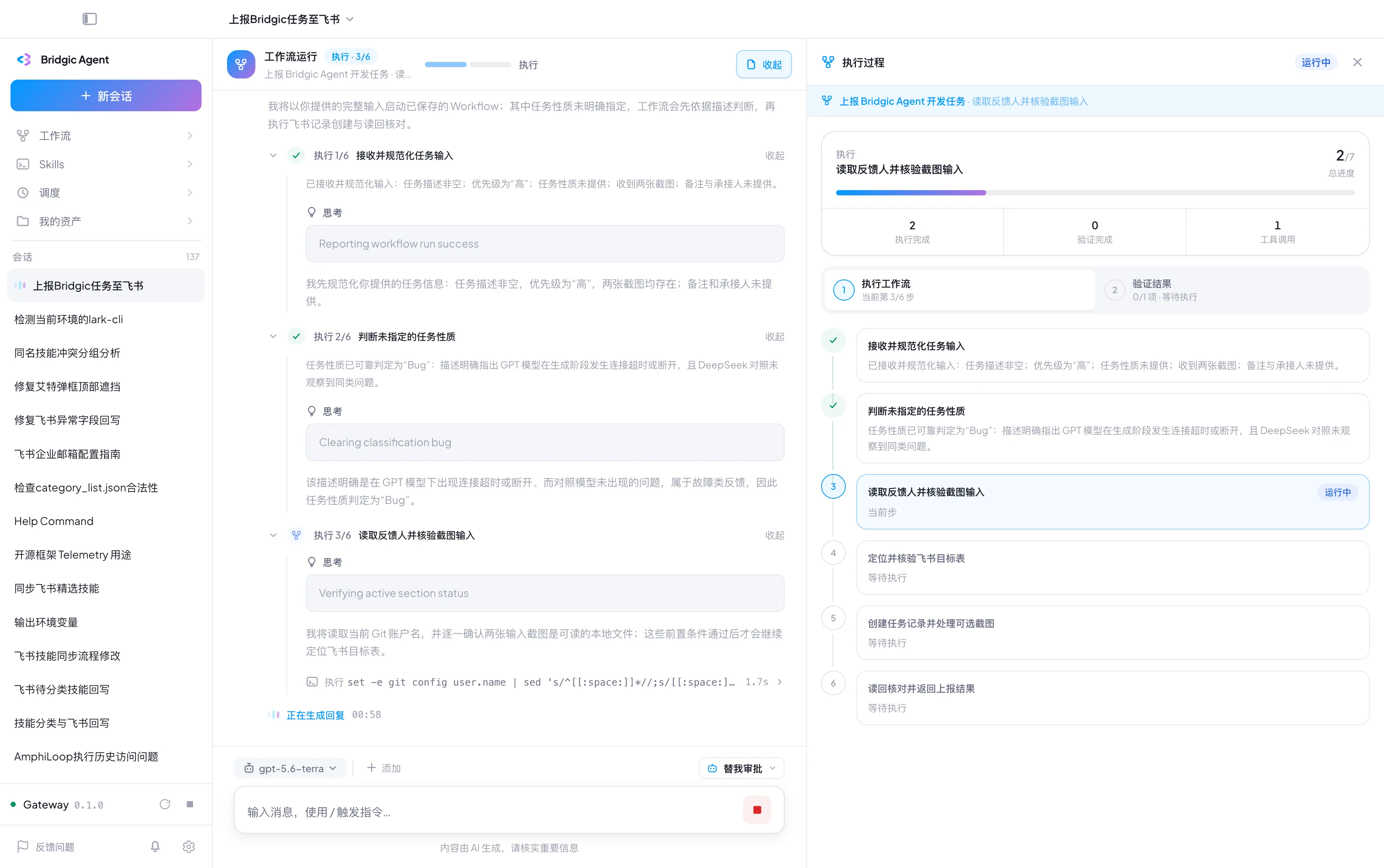Screen dimensions: 1384x868
Task: Click the 运行中 status badge in panel header
Action: tap(1316, 62)
